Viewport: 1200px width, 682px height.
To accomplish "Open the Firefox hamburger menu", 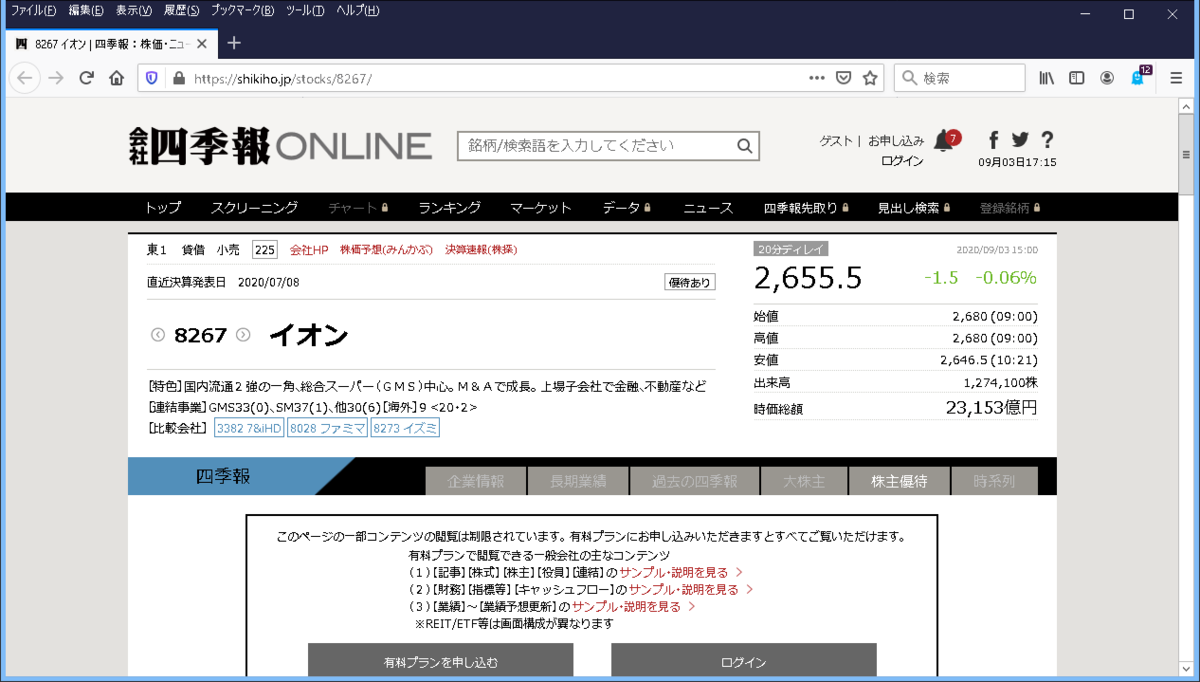I will click(1175, 77).
